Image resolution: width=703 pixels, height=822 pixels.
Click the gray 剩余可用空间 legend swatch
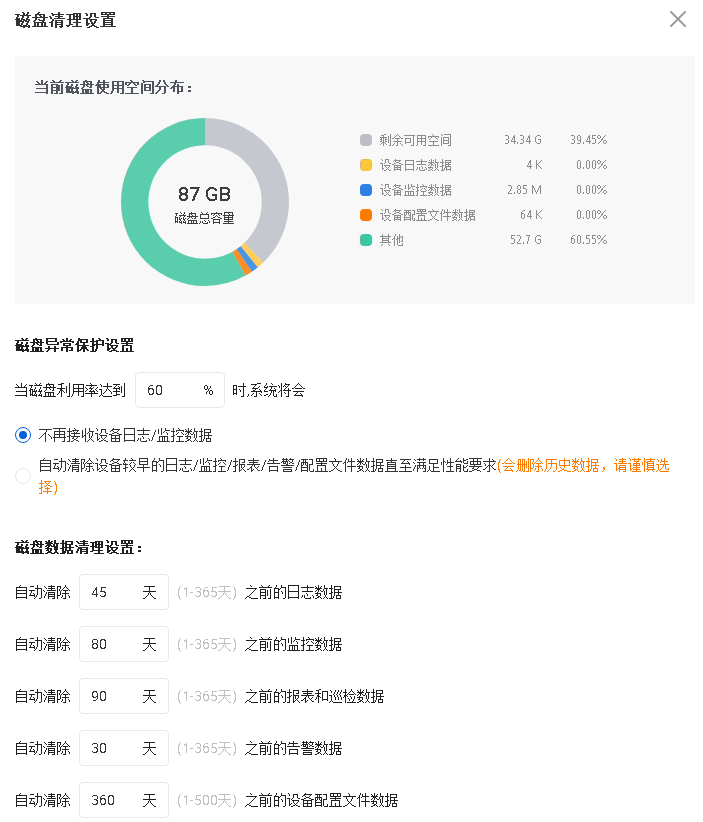pyautogui.click(x=366, y=140)
